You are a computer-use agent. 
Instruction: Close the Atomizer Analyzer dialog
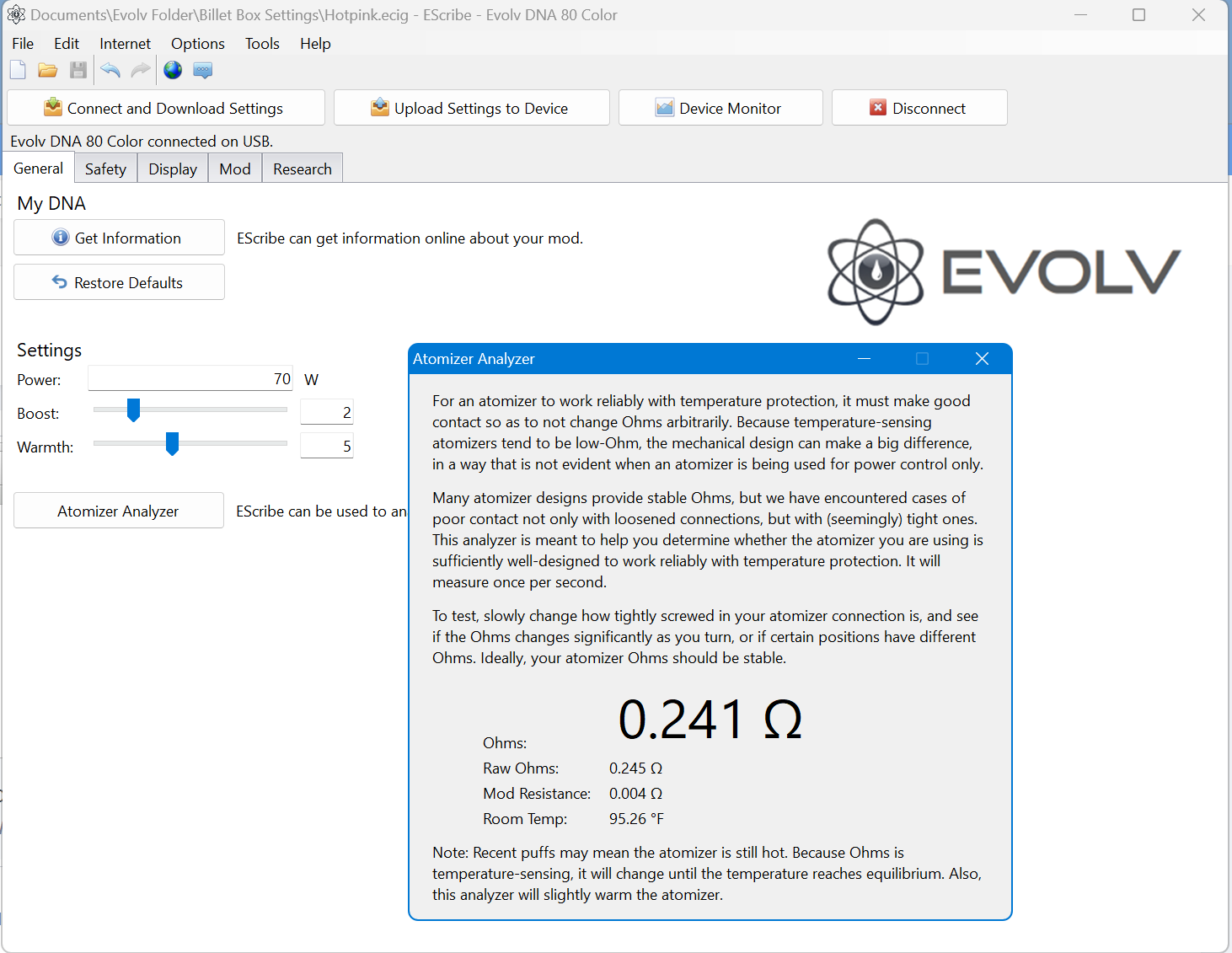[982, 359]
